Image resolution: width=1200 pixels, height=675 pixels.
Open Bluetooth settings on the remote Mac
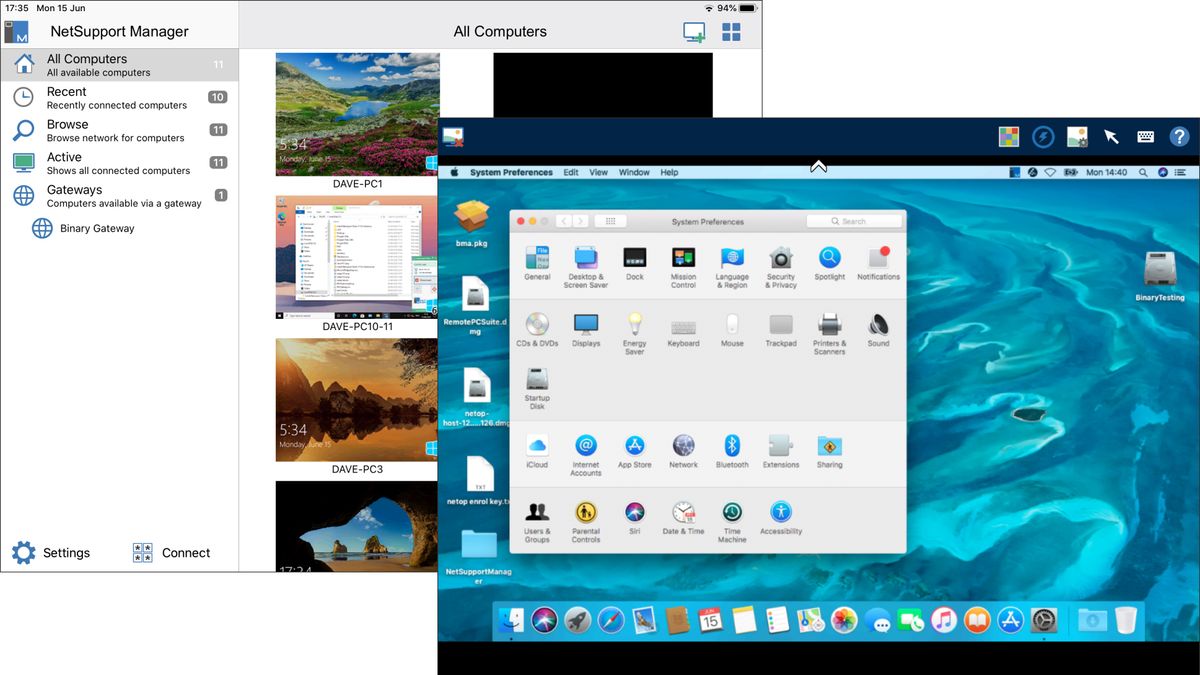pos(732,445)
